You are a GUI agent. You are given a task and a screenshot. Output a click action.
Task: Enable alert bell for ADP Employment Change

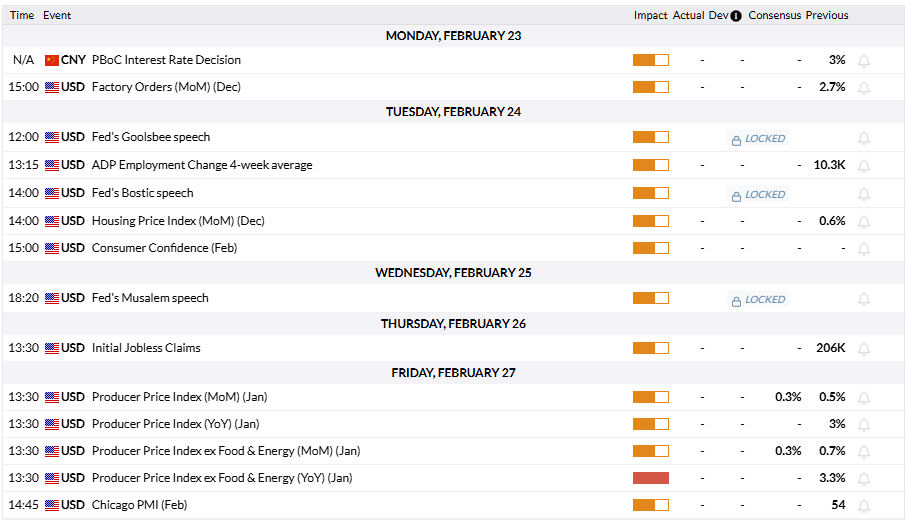864,166
